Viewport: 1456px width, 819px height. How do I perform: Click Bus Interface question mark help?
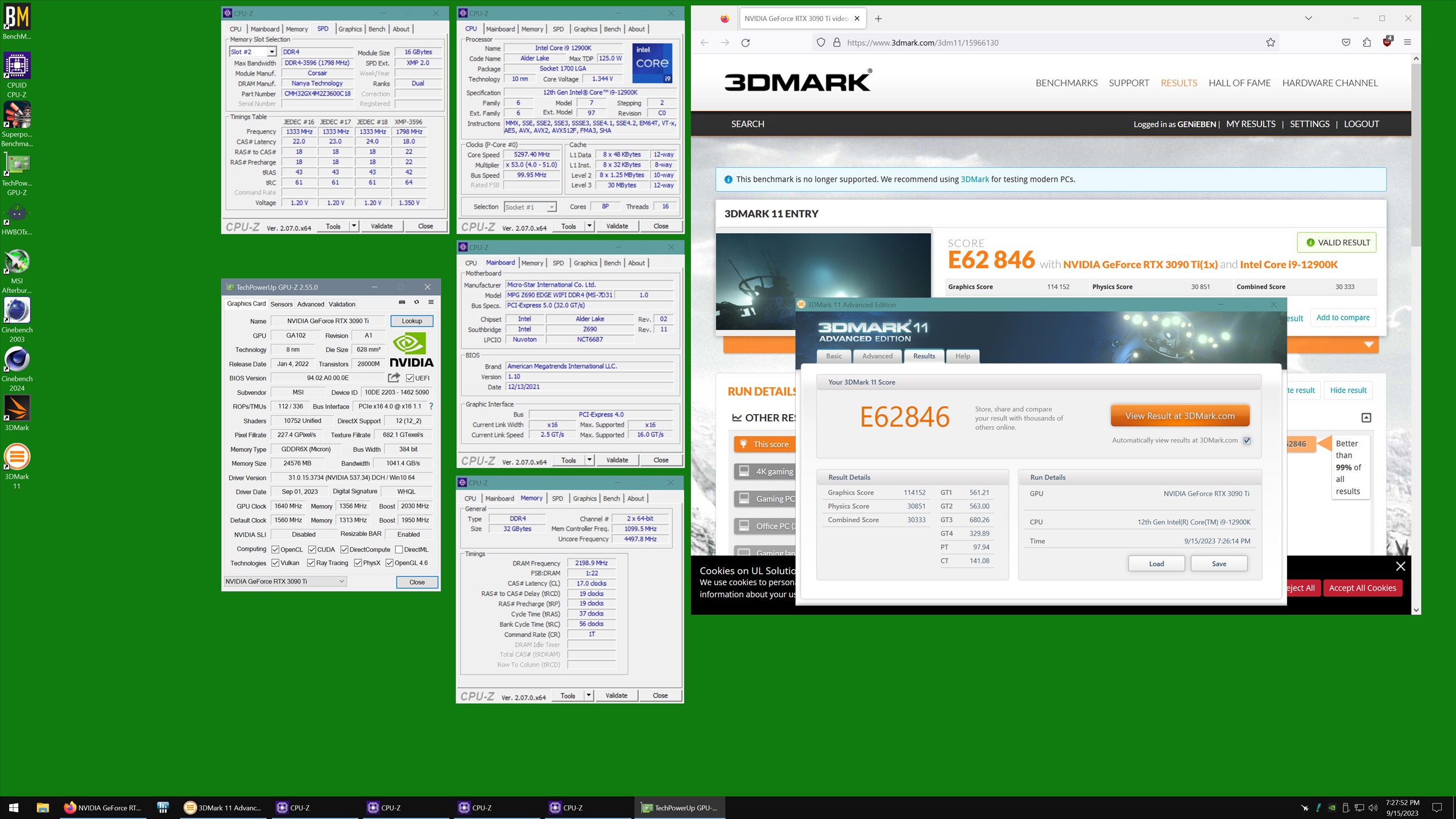click(431, 406)
